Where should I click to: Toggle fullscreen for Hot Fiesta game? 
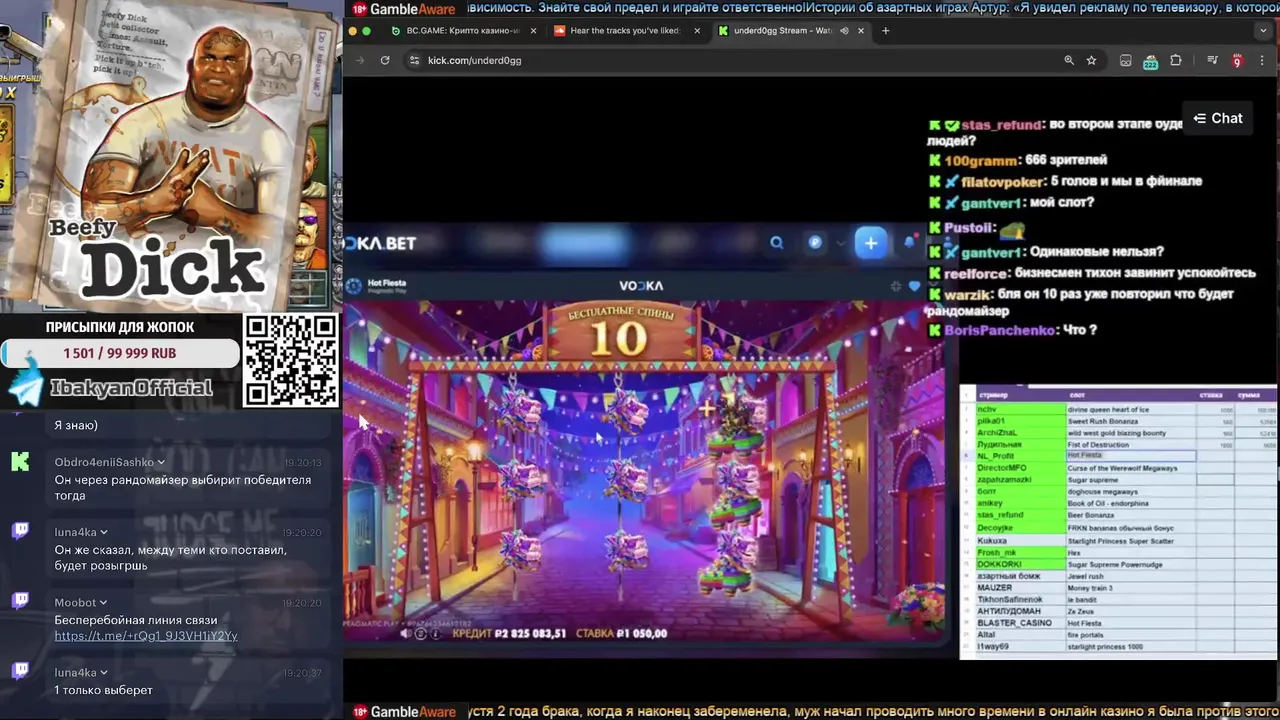click(896, 286)
